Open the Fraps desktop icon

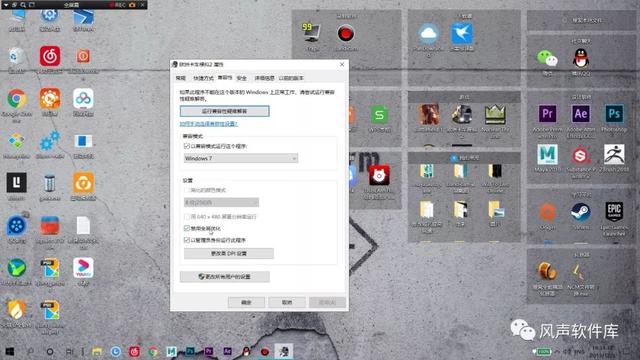pos(312,33)
